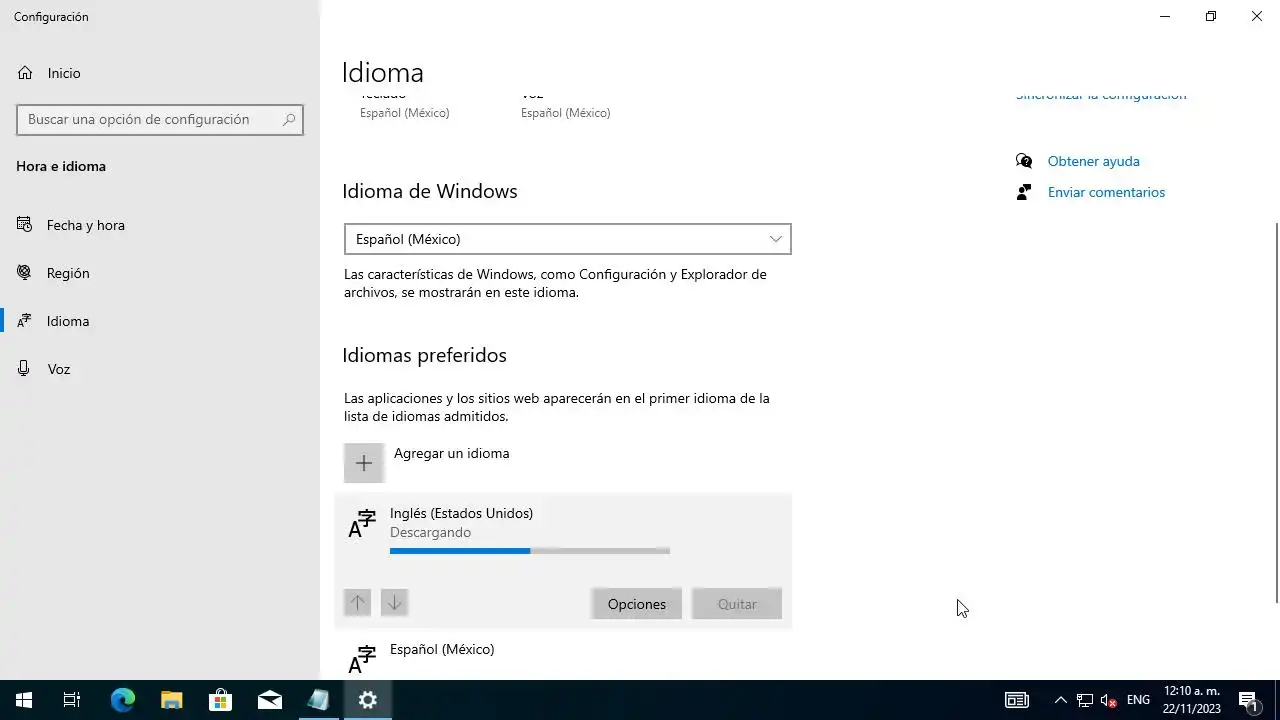Screen dimensions: 1280x720
Task: Open the clock showing 12:10 a. m.
Action: (1192, 700)
